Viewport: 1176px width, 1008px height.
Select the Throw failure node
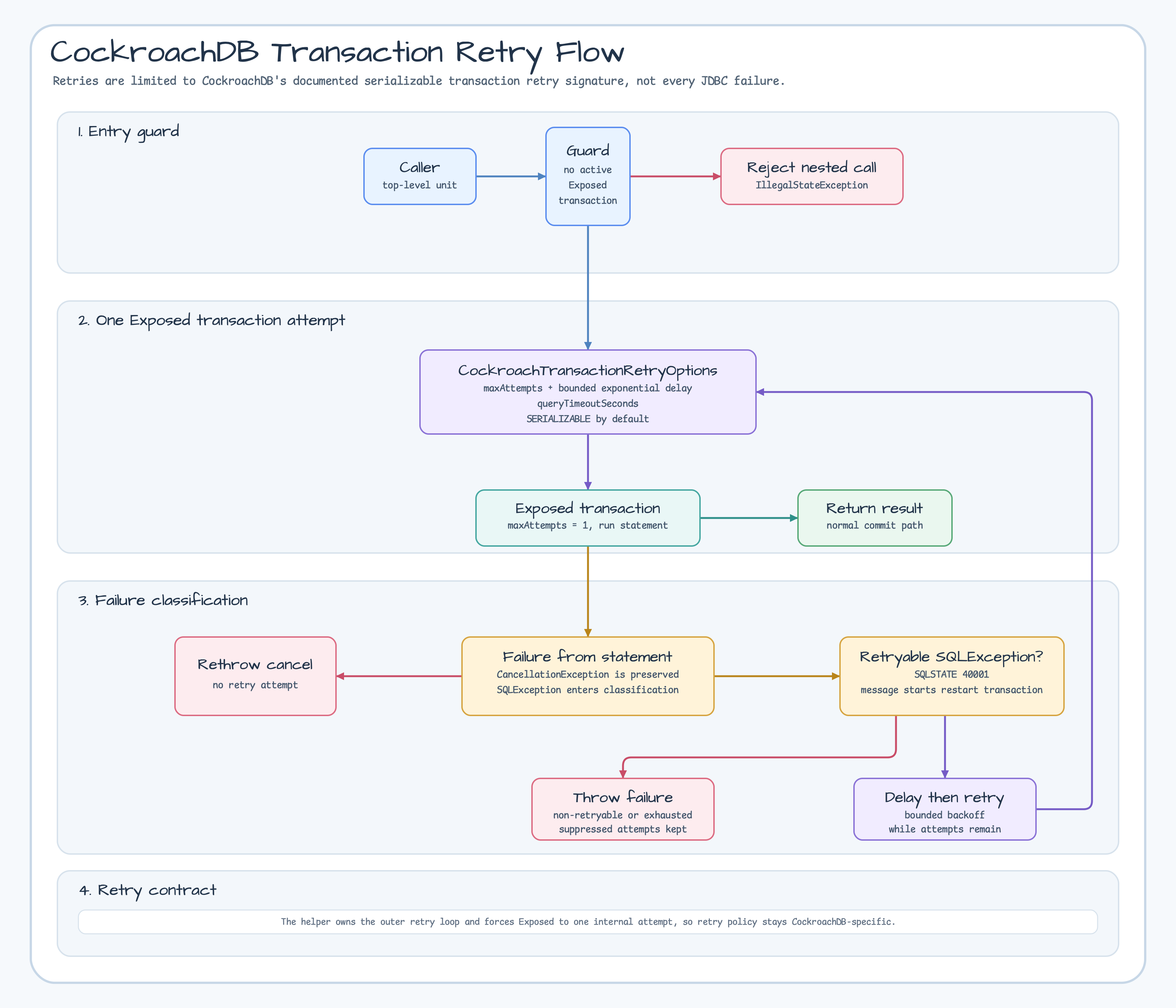click(x=623, y=809)
